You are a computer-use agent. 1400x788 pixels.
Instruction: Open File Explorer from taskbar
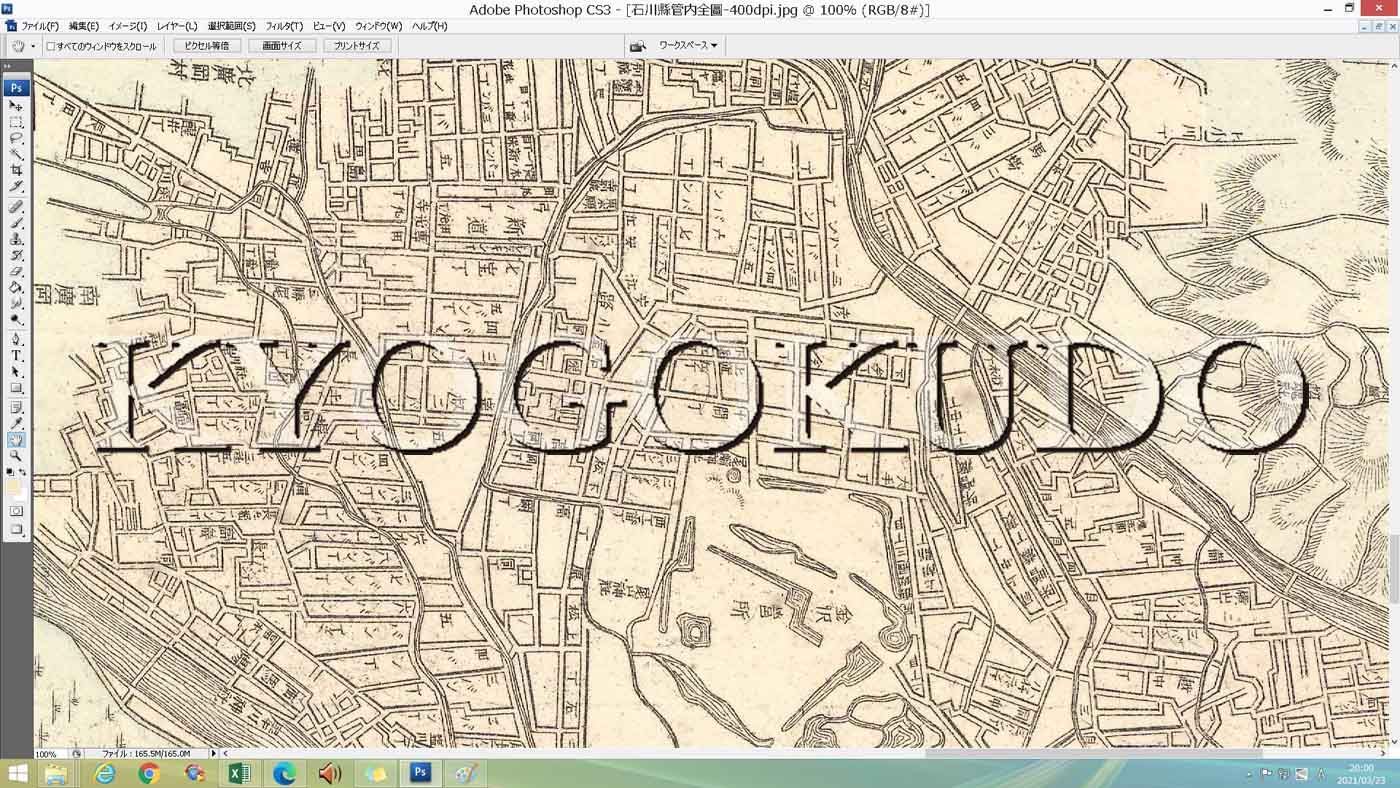pyautogui.click(x=56, y=774)
